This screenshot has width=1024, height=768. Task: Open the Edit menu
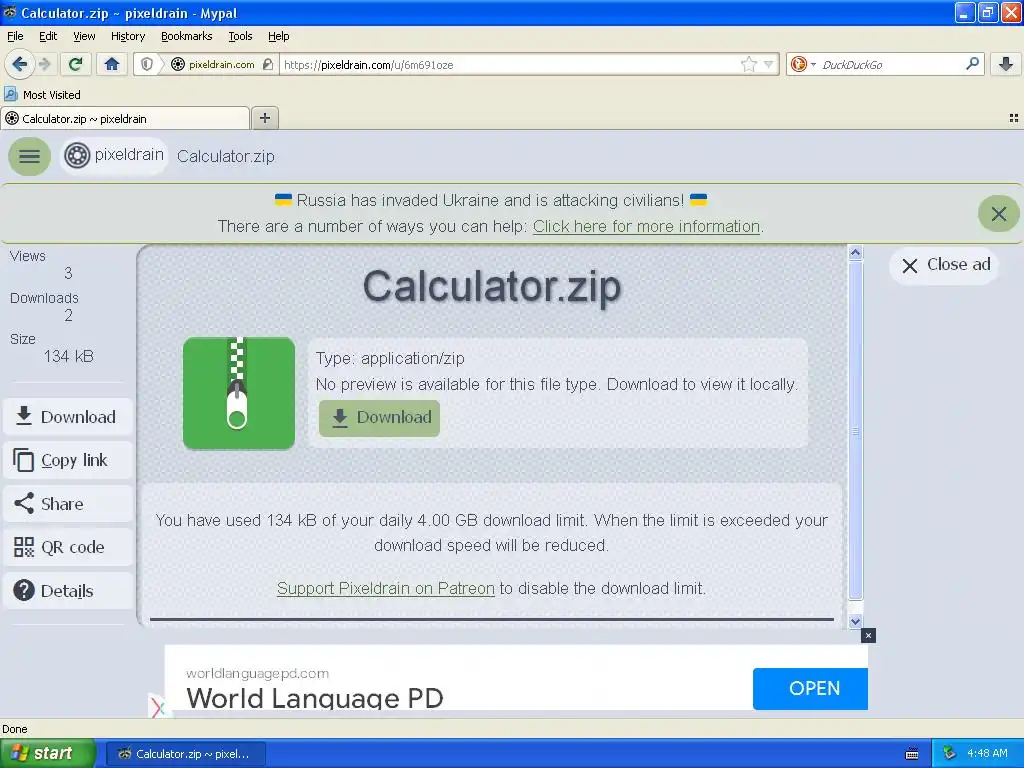click(x=48, y=36)
